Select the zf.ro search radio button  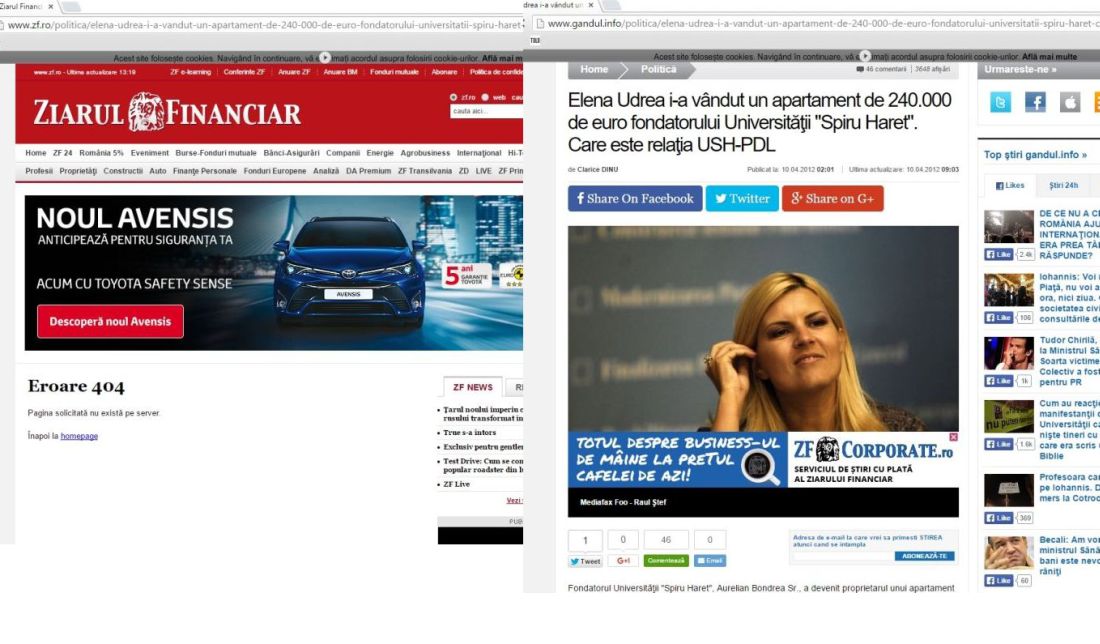pos(453,98)
